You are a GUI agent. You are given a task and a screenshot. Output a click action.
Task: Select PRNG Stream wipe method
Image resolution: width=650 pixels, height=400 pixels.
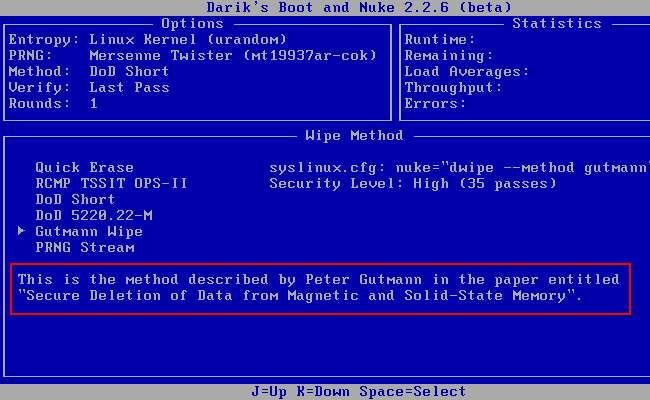click(85, 247)
